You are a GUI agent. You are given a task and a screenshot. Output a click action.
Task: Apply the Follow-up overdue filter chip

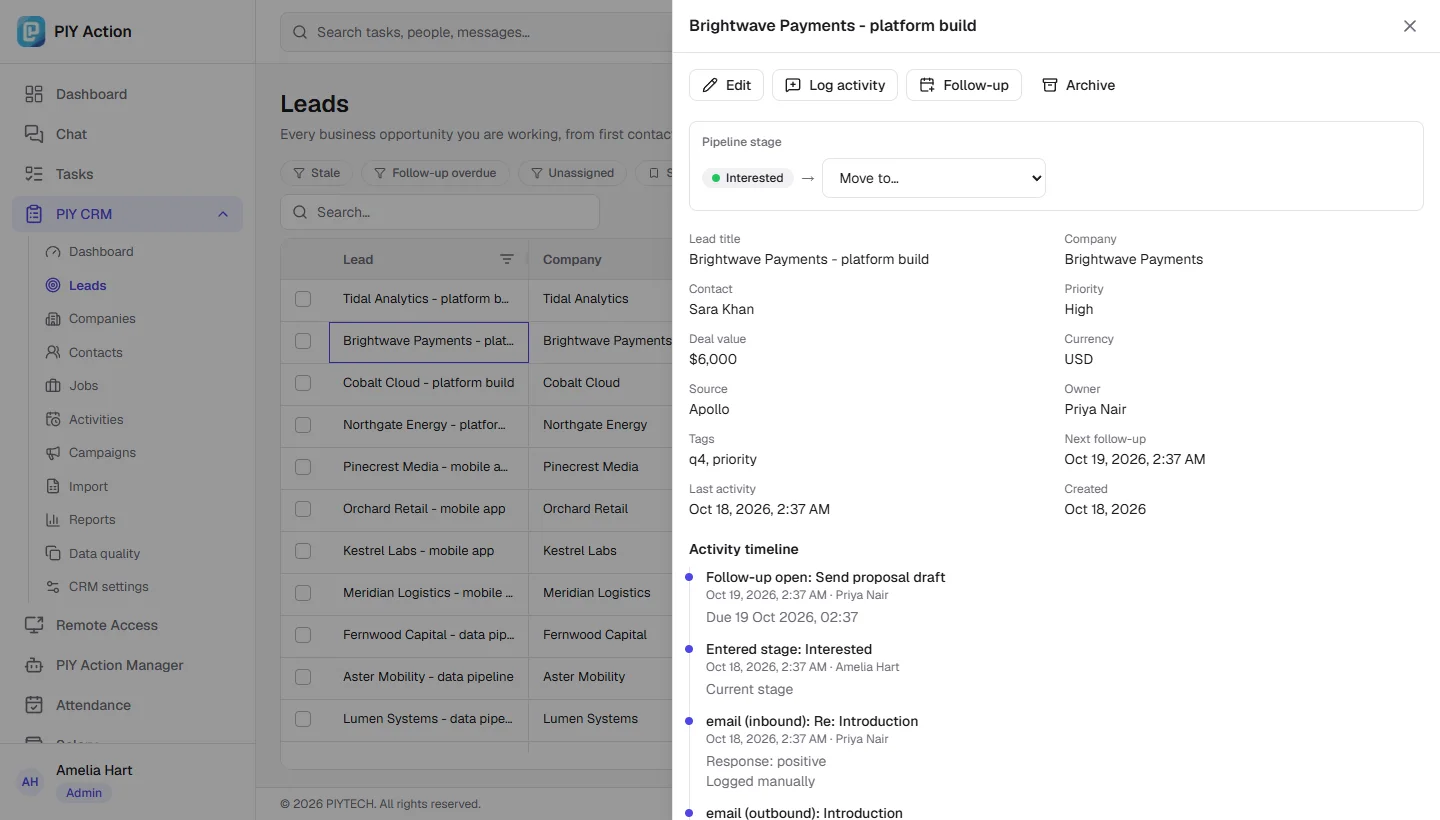click(x=435, y=173)
